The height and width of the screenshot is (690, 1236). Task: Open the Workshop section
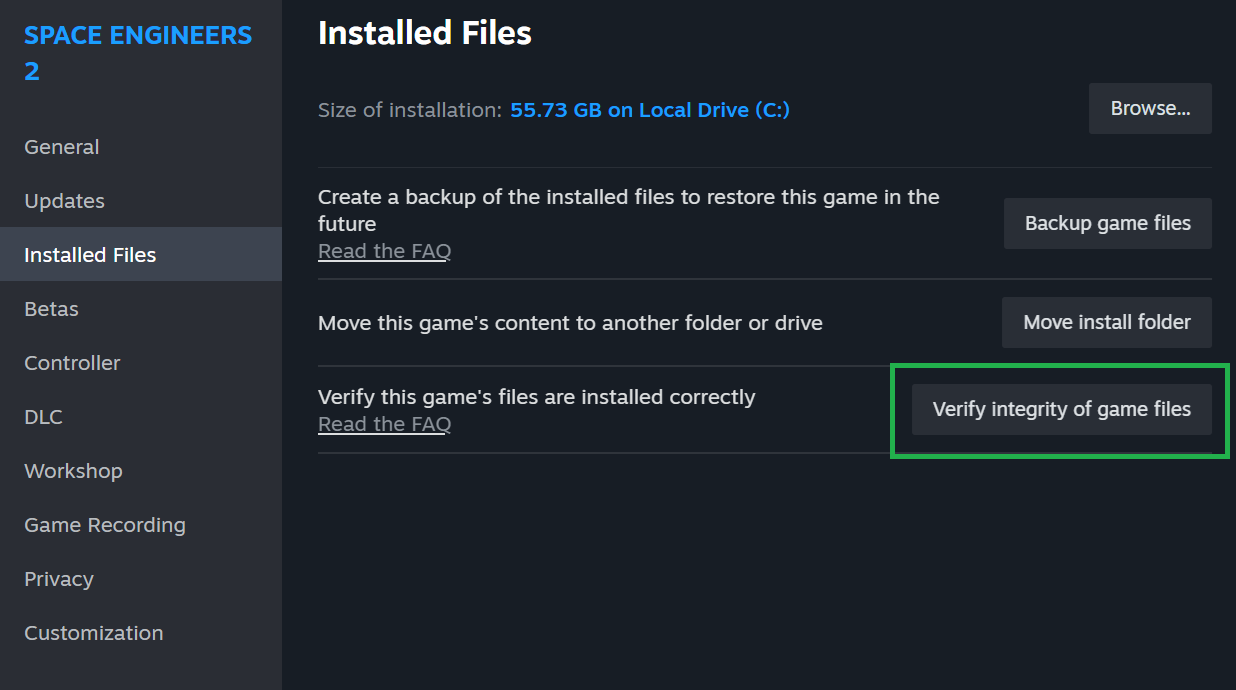pyautogui.click(x=73, y=471)
